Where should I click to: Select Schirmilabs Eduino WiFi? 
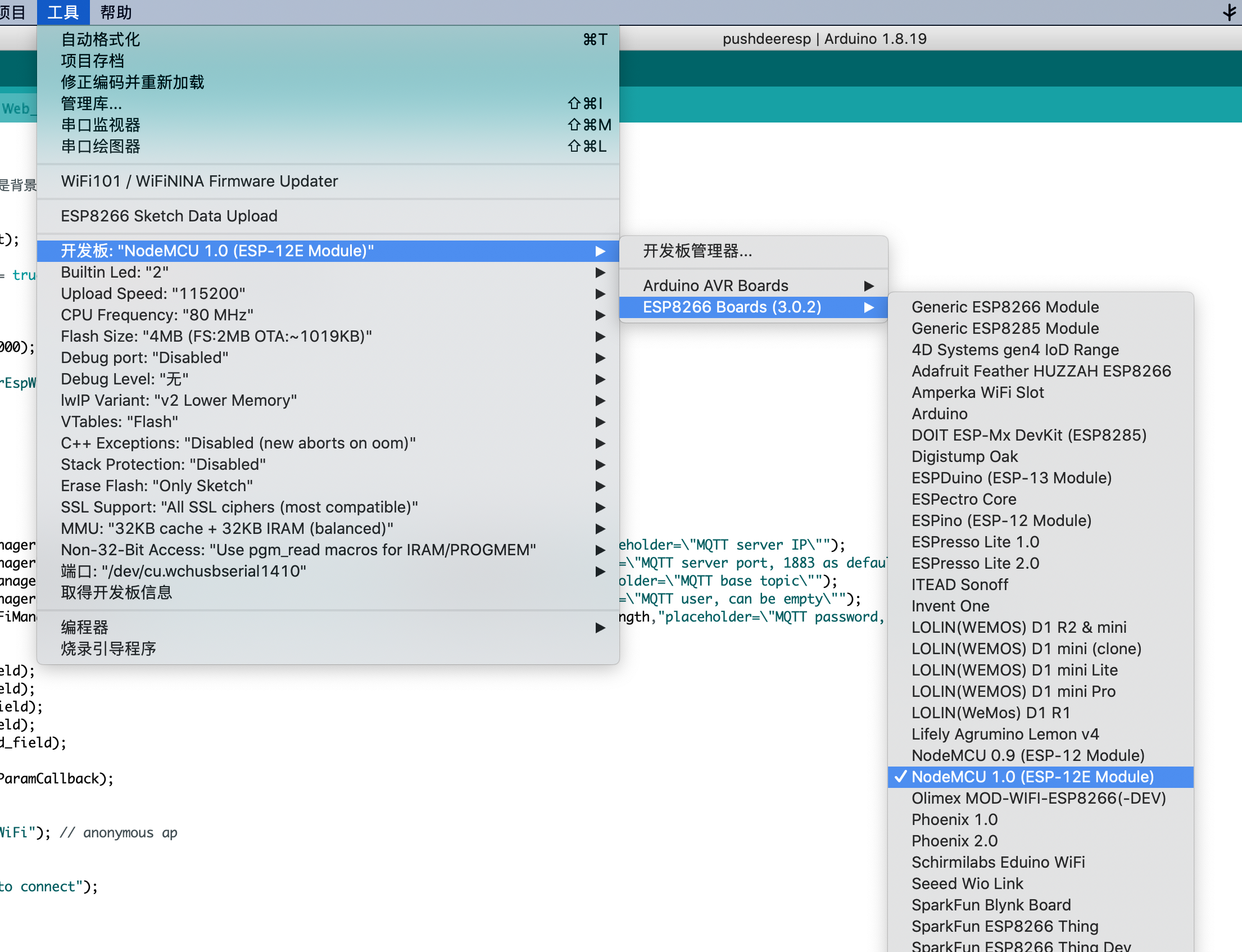[1041, 863]
